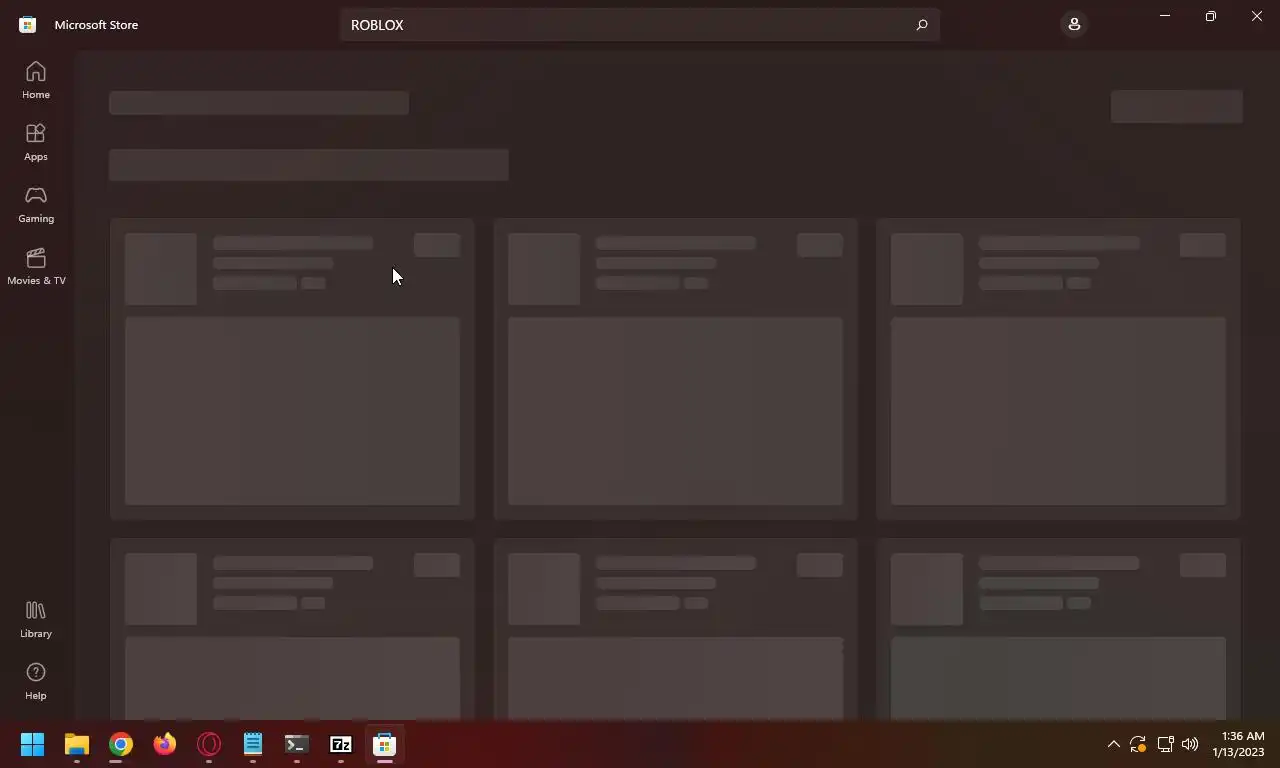Open the terminal from the taskbar
The image size is (1280, 768).
(297, 744)
